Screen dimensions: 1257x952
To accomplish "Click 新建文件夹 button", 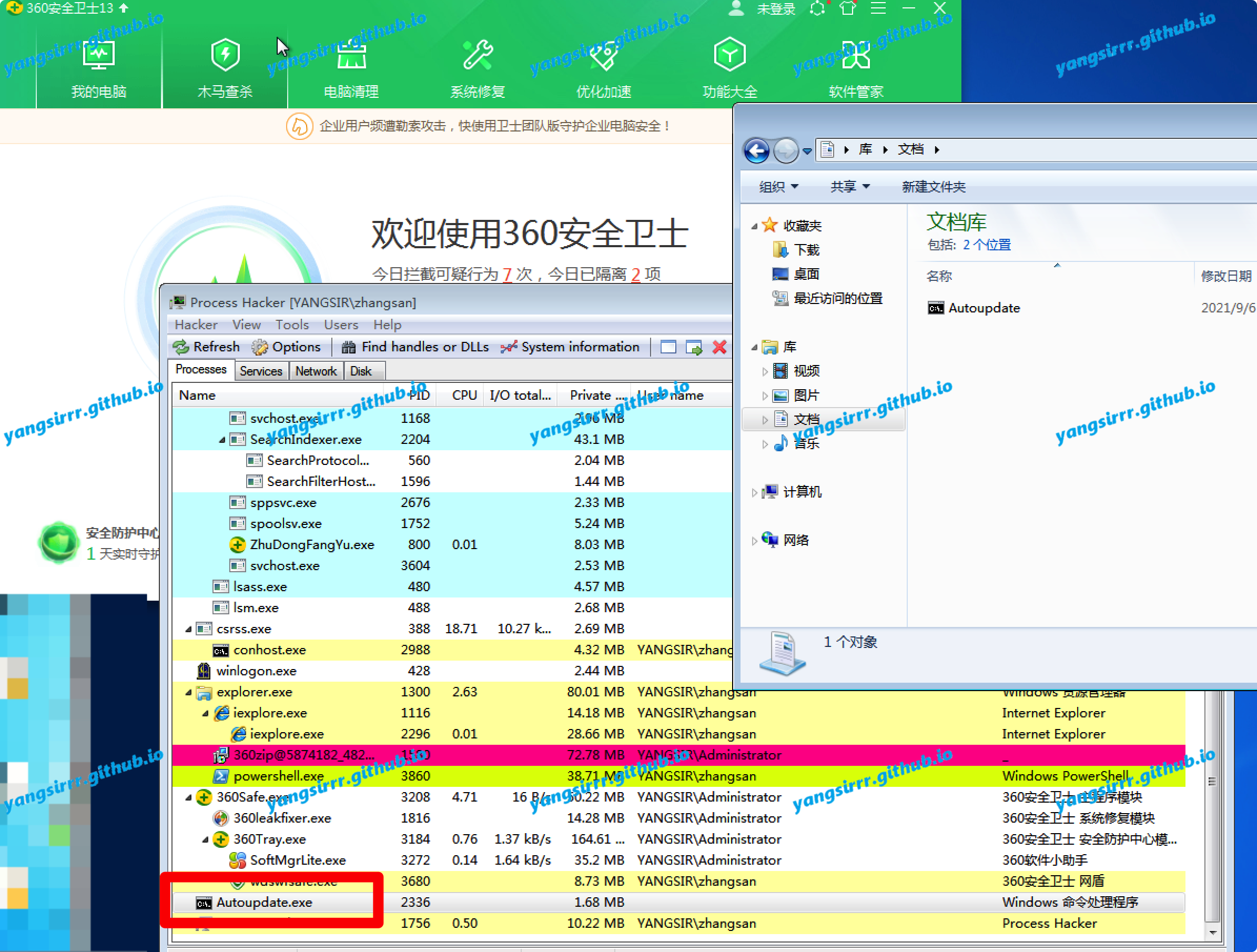I will tap(933, 186).
